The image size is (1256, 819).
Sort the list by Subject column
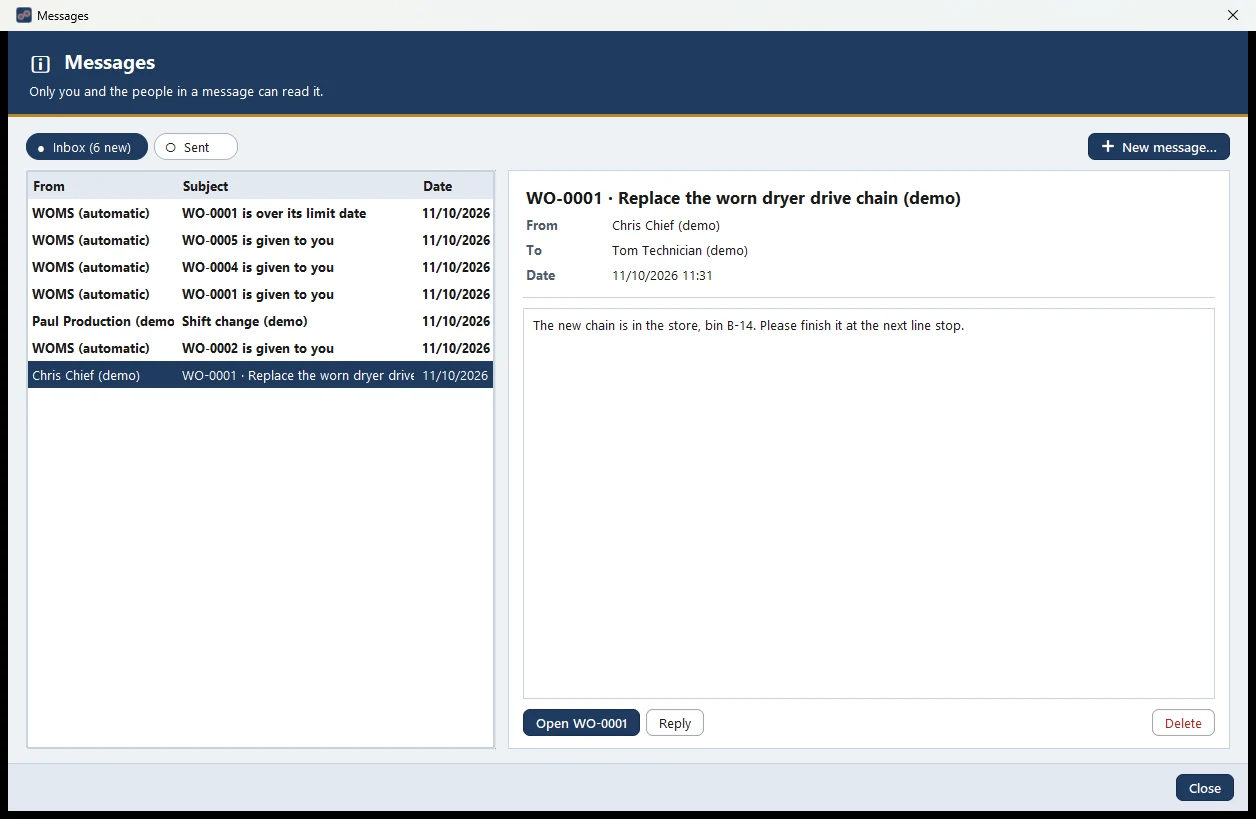[x=298, y=186]
